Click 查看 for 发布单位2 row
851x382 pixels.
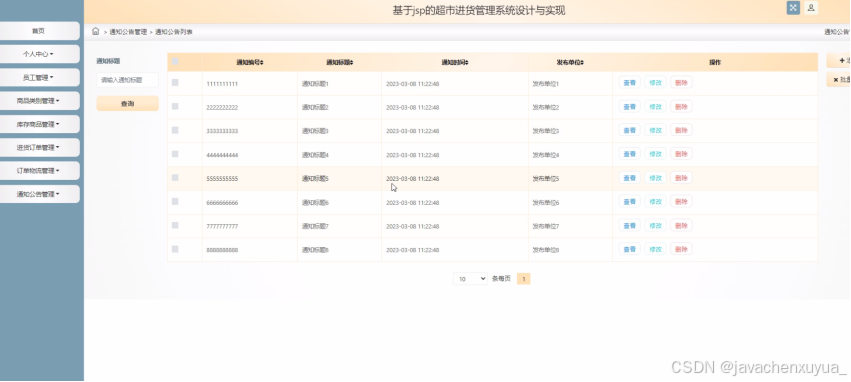click(630, 106)
